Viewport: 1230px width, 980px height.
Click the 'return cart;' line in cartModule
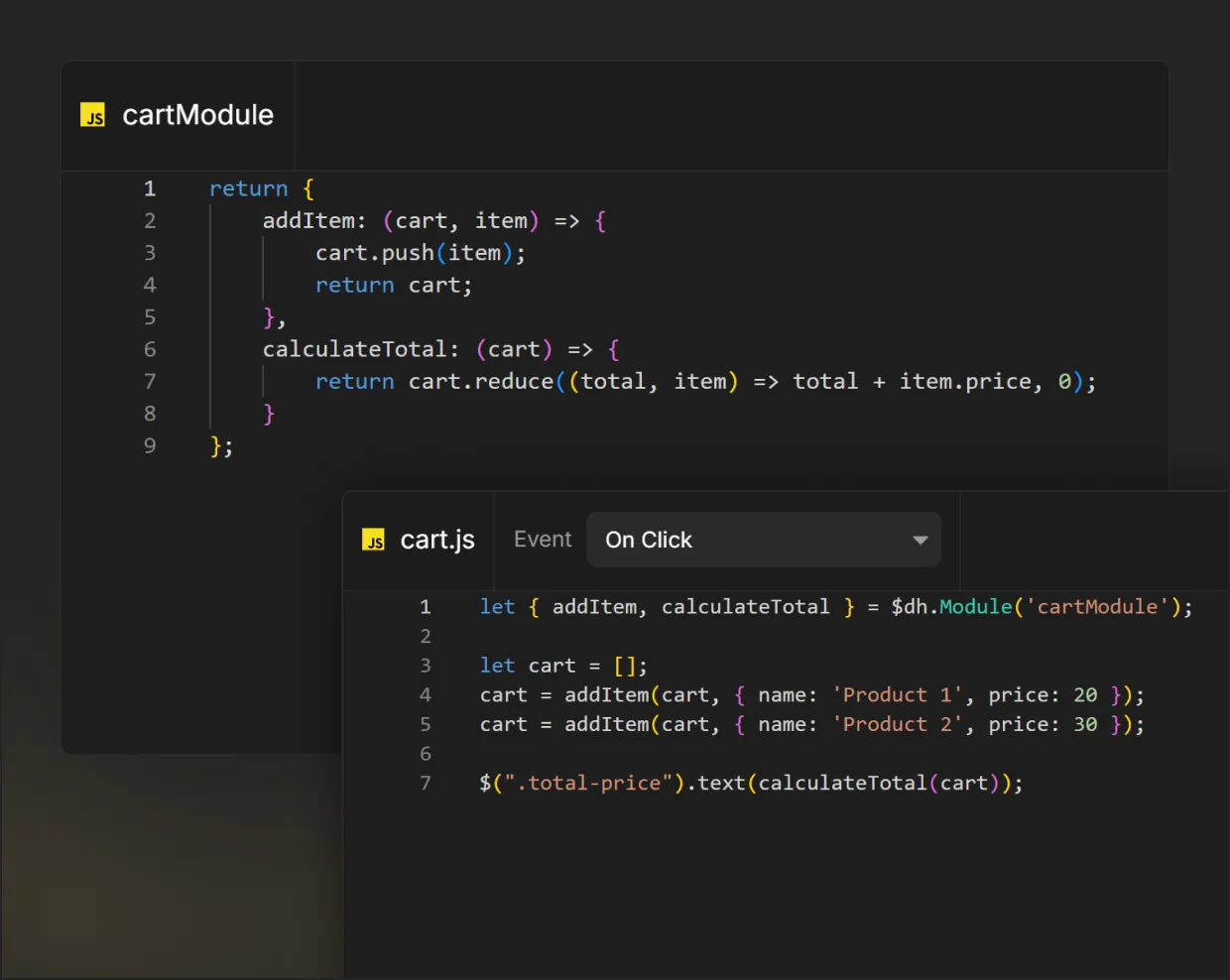(394, 285)
